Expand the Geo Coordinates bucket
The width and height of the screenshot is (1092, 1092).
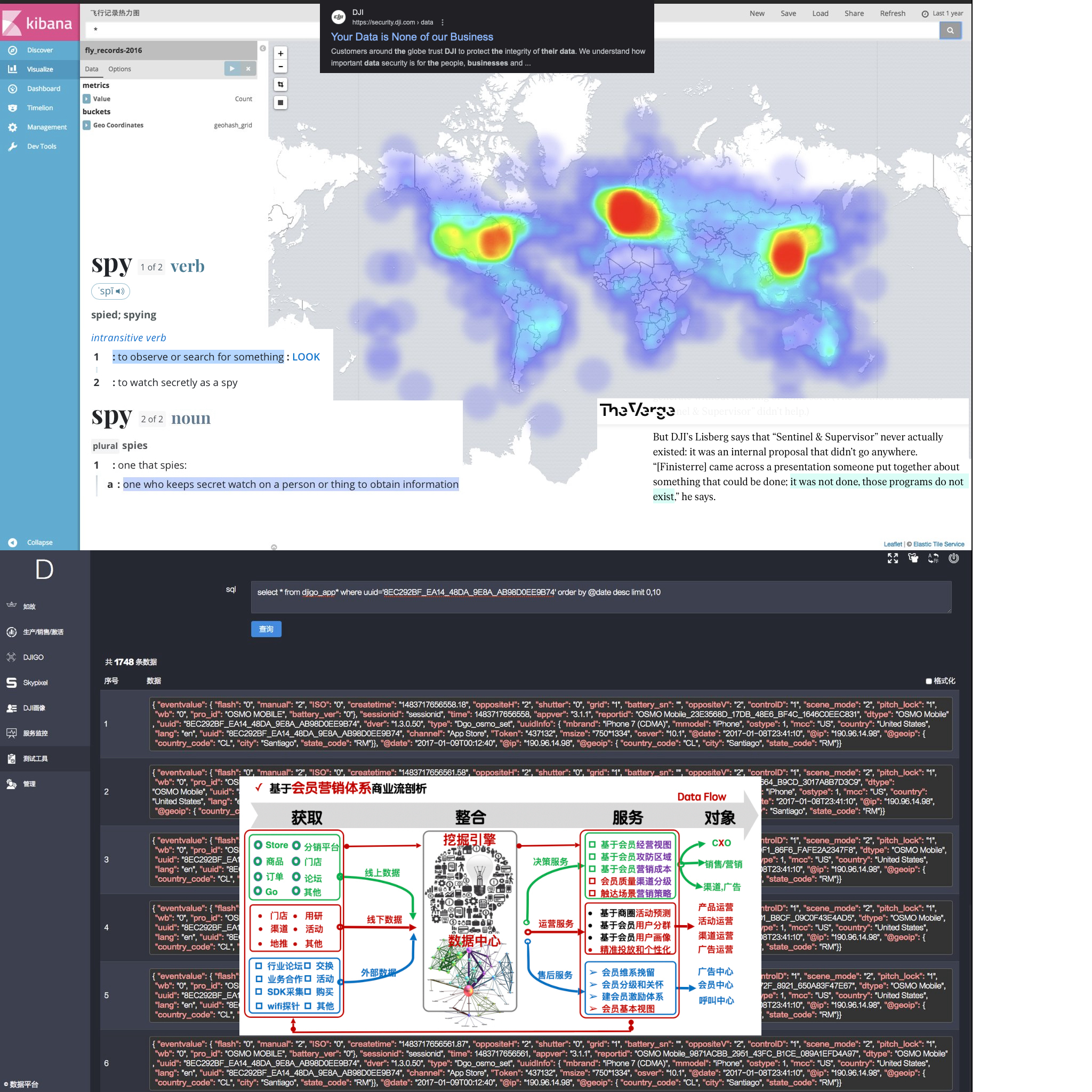pos(86,125)
